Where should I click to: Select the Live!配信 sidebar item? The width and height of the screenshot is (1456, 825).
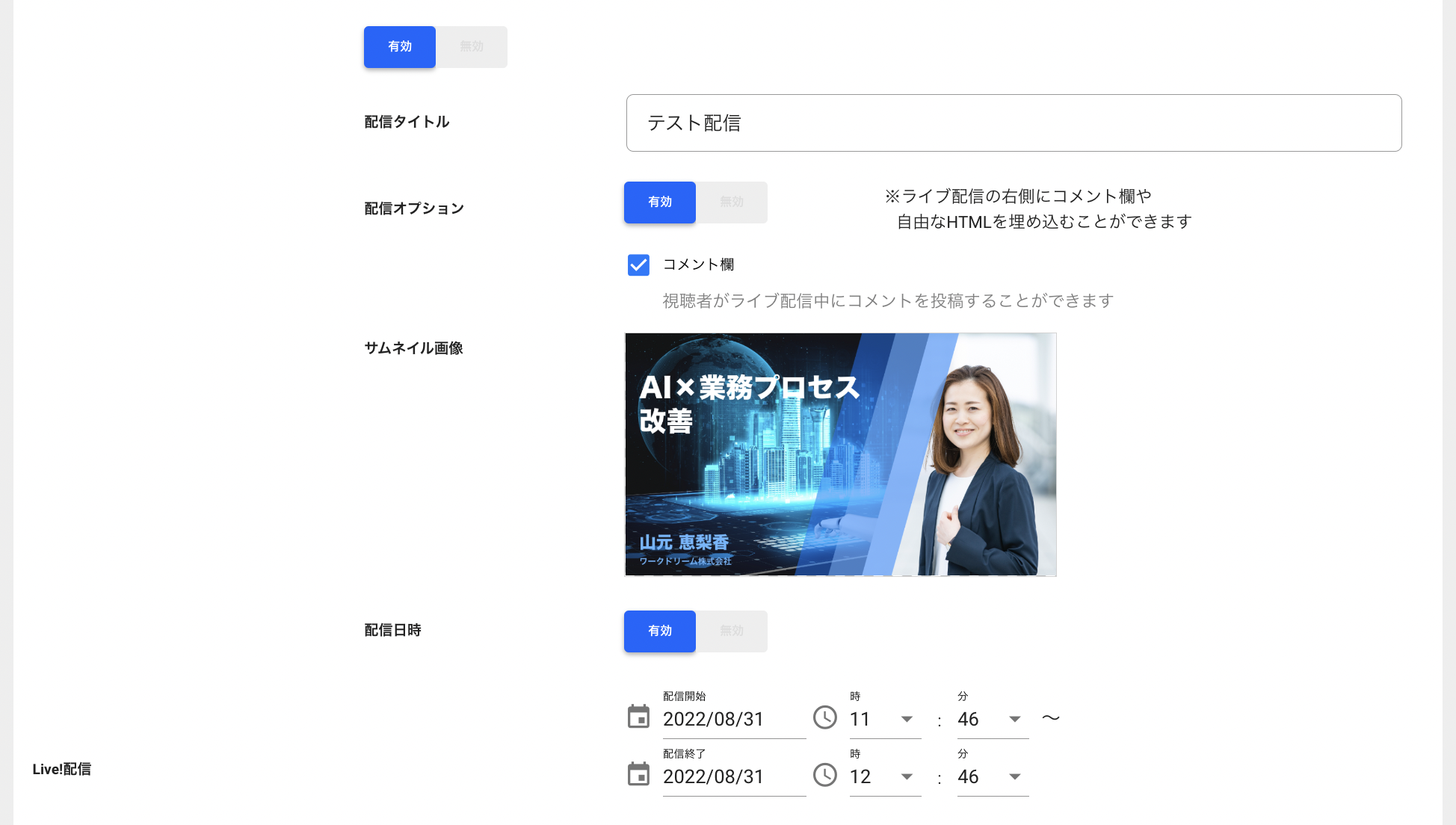(x=62, y=769)
